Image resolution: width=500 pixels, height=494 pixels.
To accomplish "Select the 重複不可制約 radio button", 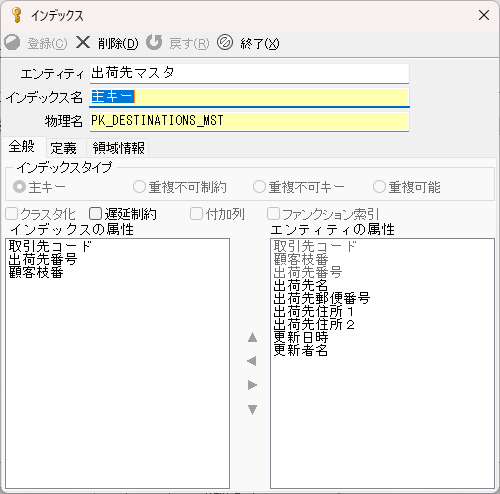I will [180, 187].
